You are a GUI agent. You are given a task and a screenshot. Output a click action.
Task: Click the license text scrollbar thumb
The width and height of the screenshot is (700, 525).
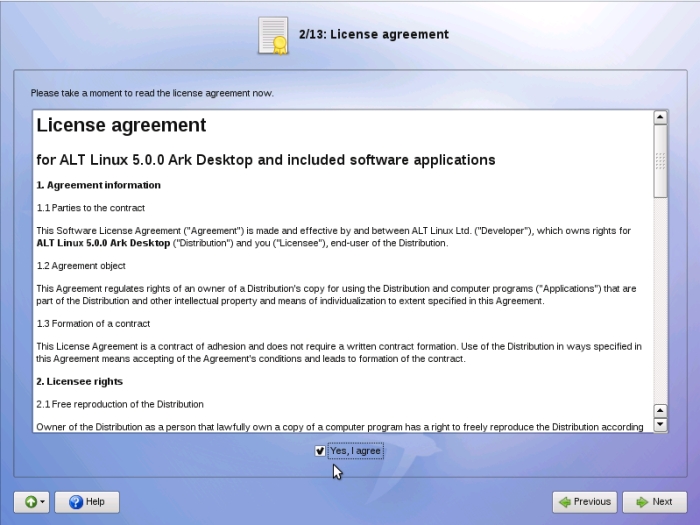pyautogui.click(x=660, y=160)
